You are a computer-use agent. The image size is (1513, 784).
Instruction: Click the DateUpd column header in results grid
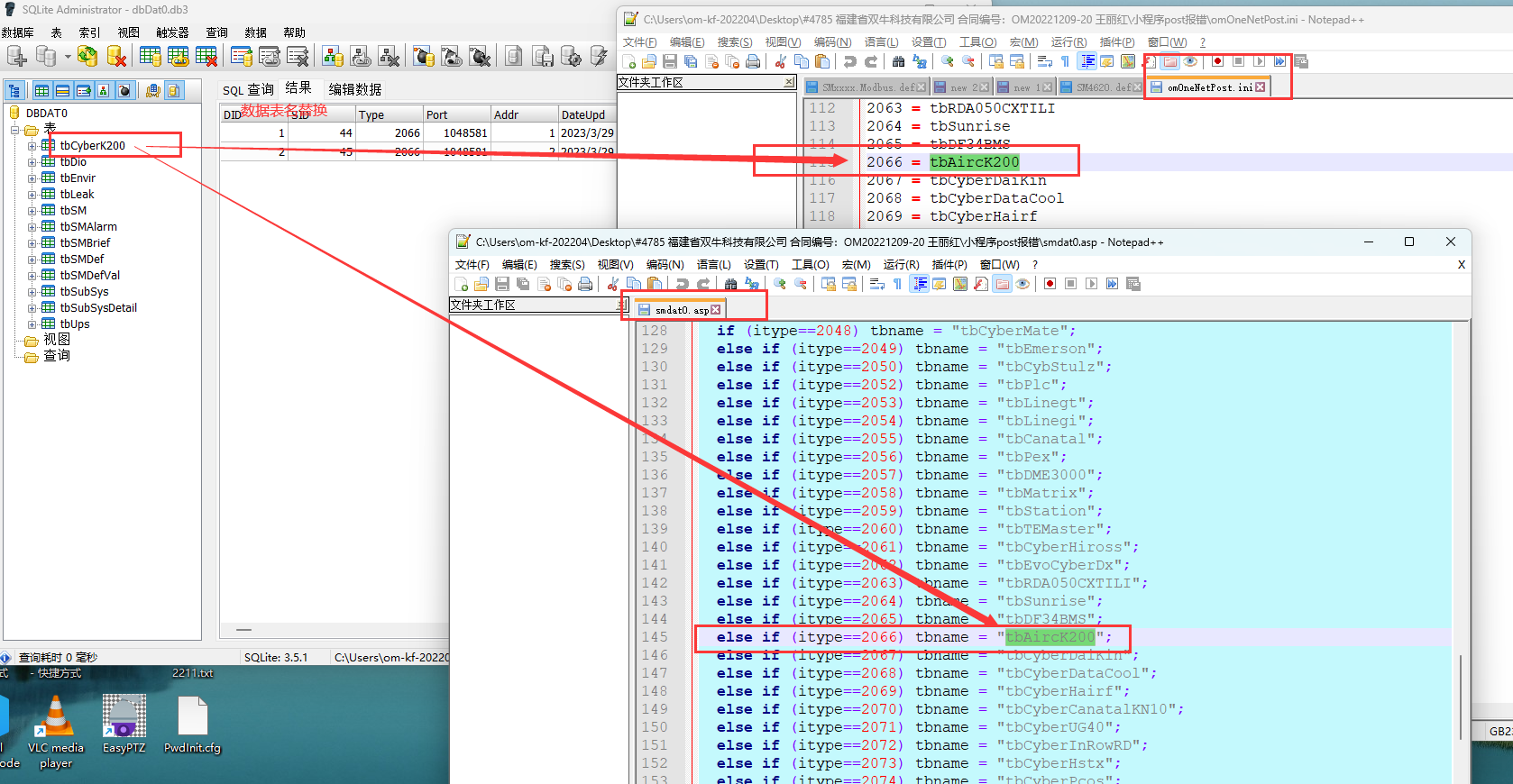point(587,114)
